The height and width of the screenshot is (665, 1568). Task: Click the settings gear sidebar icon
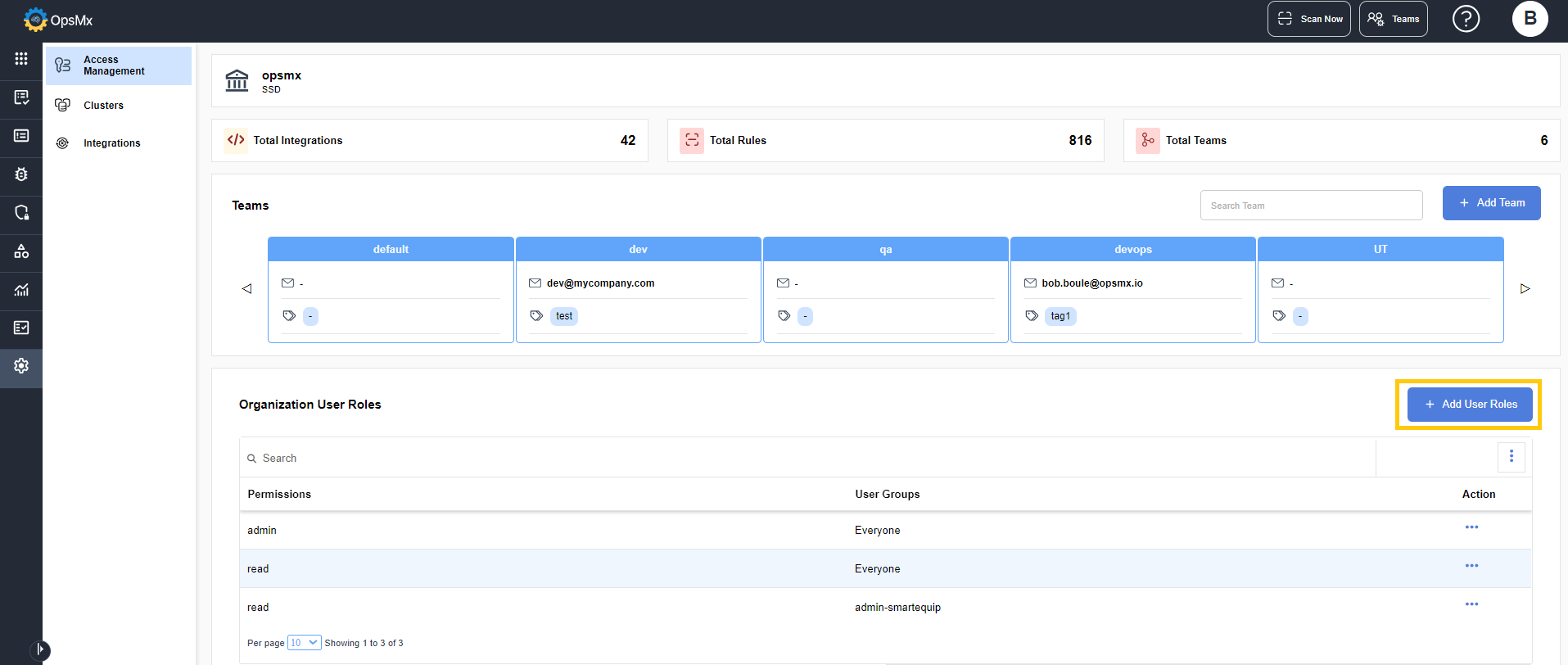click(x=21, y=366)
